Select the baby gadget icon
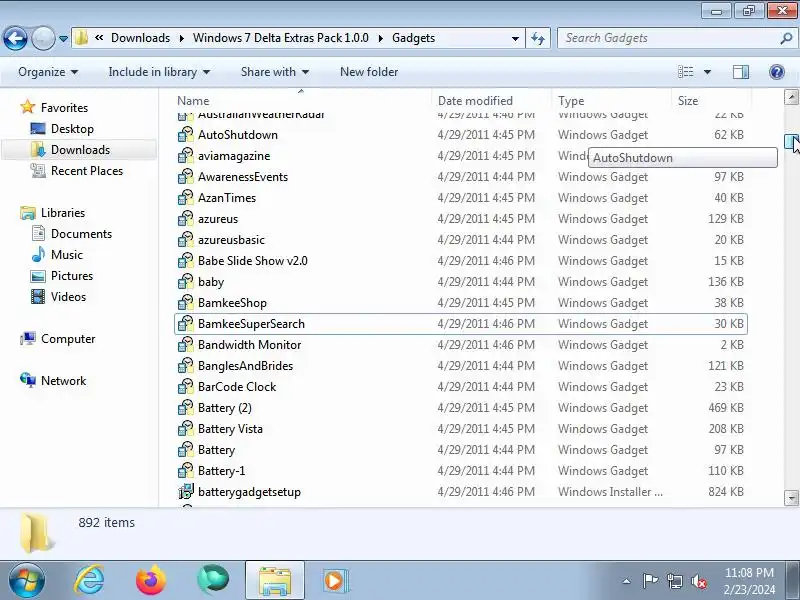This screenshot has height=600, width=800. 186,282
